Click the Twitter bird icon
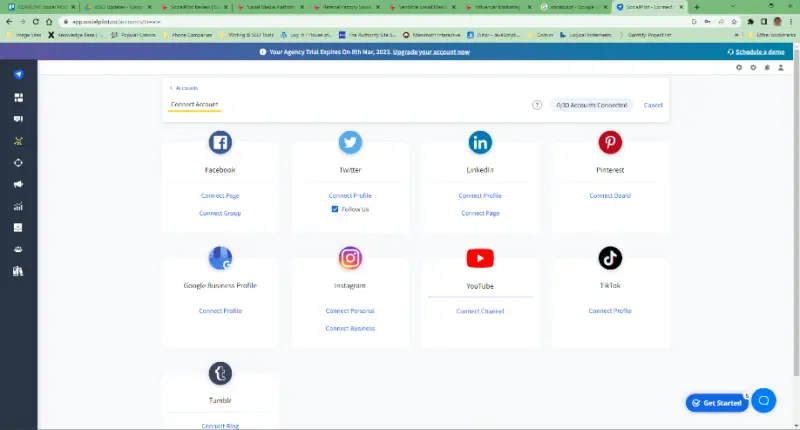The height and width of the screenshot is (430, 800). click(x=350, y=142)
